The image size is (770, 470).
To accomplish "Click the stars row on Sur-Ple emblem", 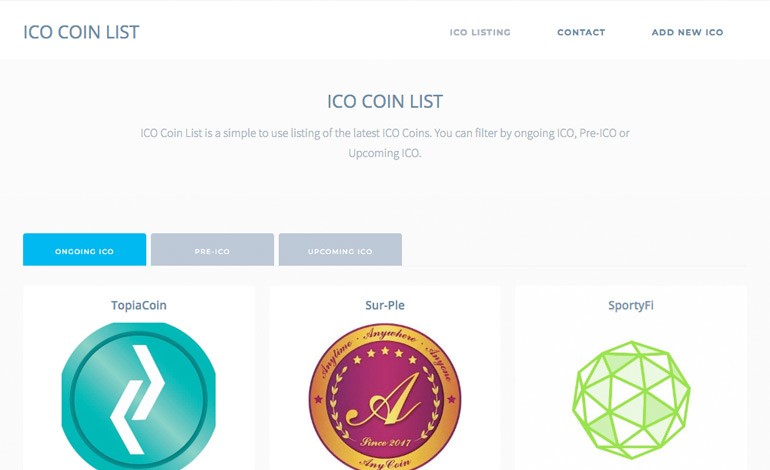I will point(385,354).
